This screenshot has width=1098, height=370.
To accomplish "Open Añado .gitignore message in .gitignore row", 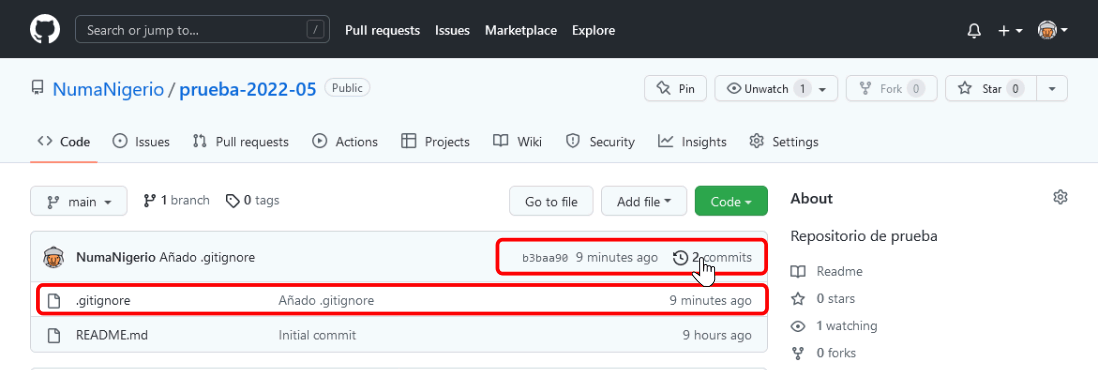I will tap(326, 301).
